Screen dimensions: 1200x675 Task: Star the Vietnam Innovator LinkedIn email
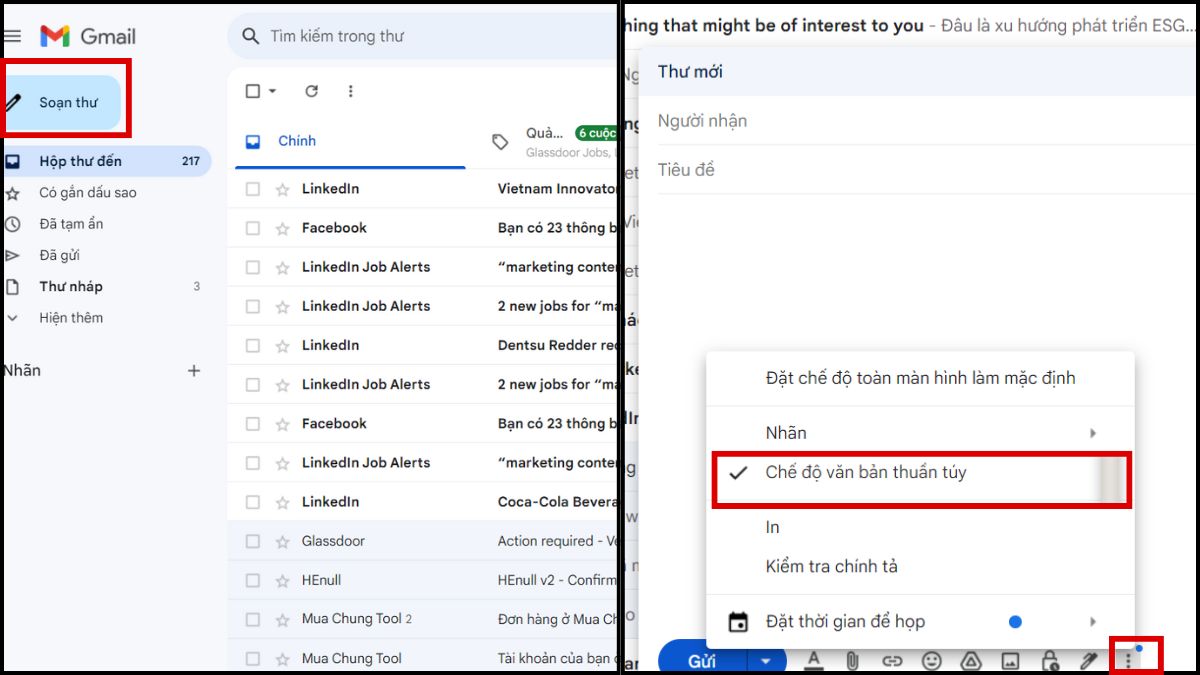pos(282,189)
